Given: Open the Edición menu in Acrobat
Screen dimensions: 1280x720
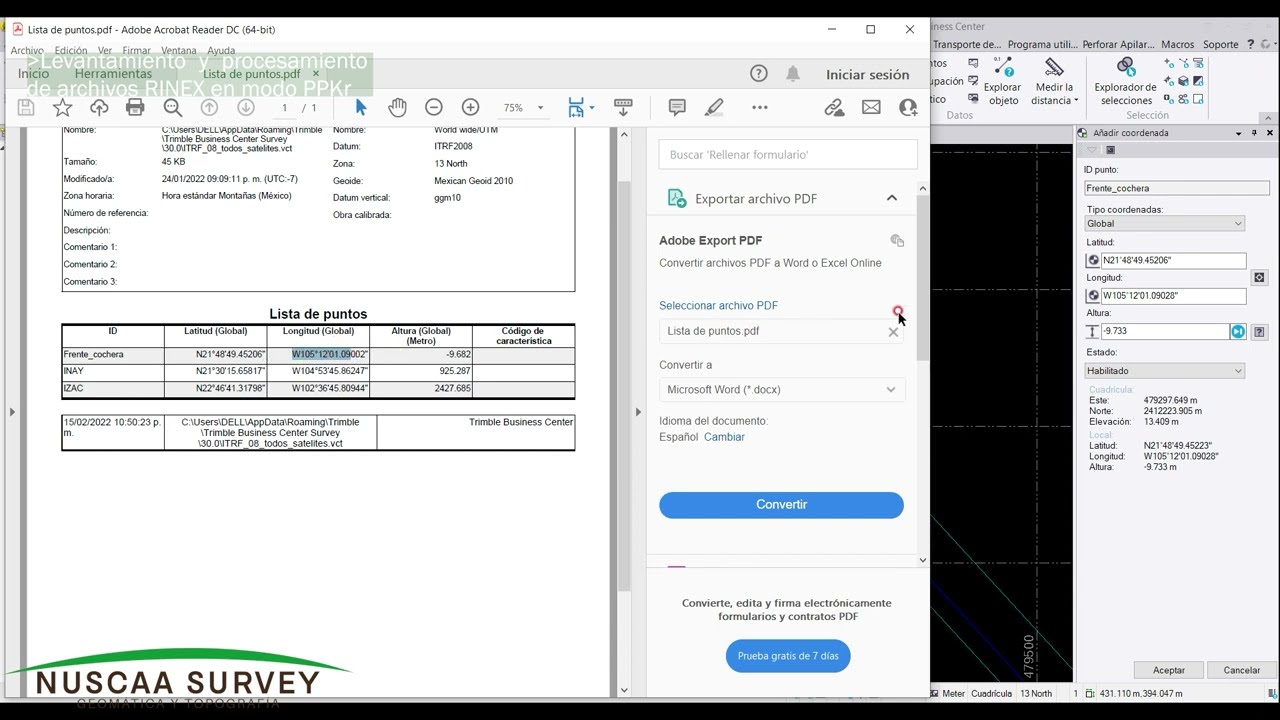Looking at the screenshot, I should 71,50.
